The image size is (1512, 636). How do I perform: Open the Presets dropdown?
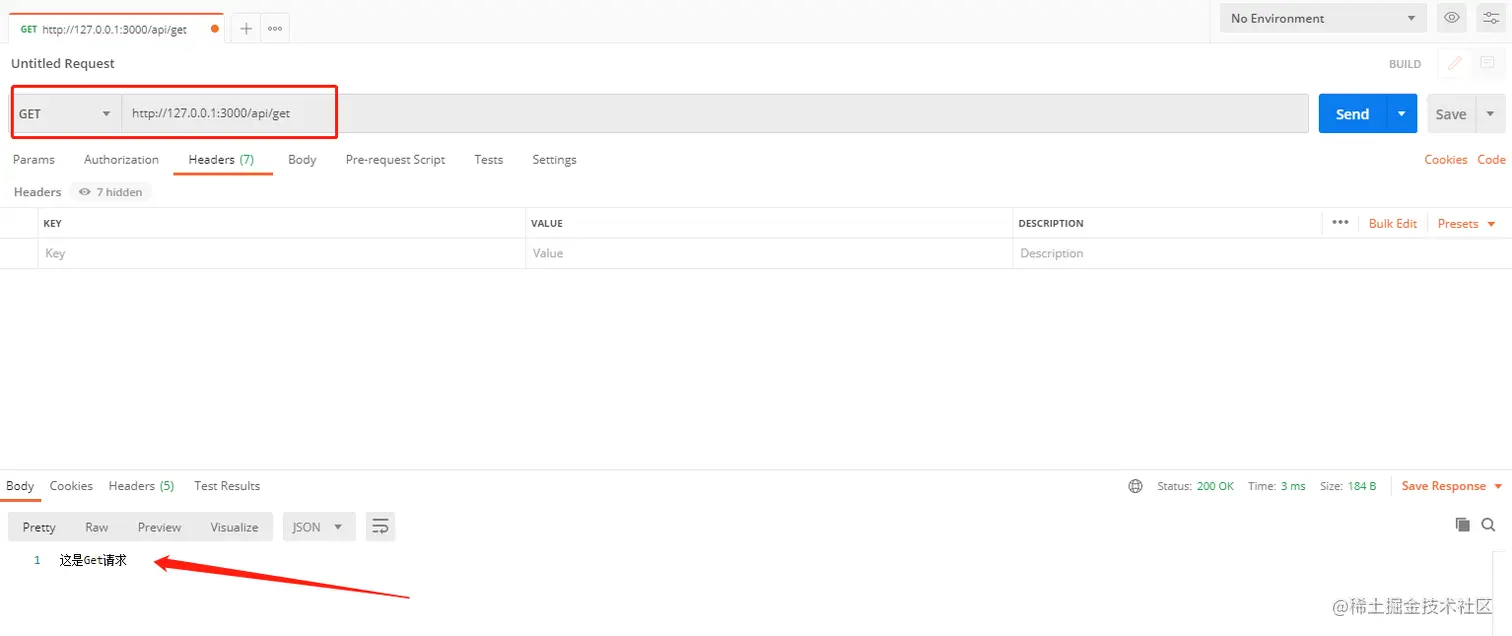pyautogui.click(x=1467, y=223)
